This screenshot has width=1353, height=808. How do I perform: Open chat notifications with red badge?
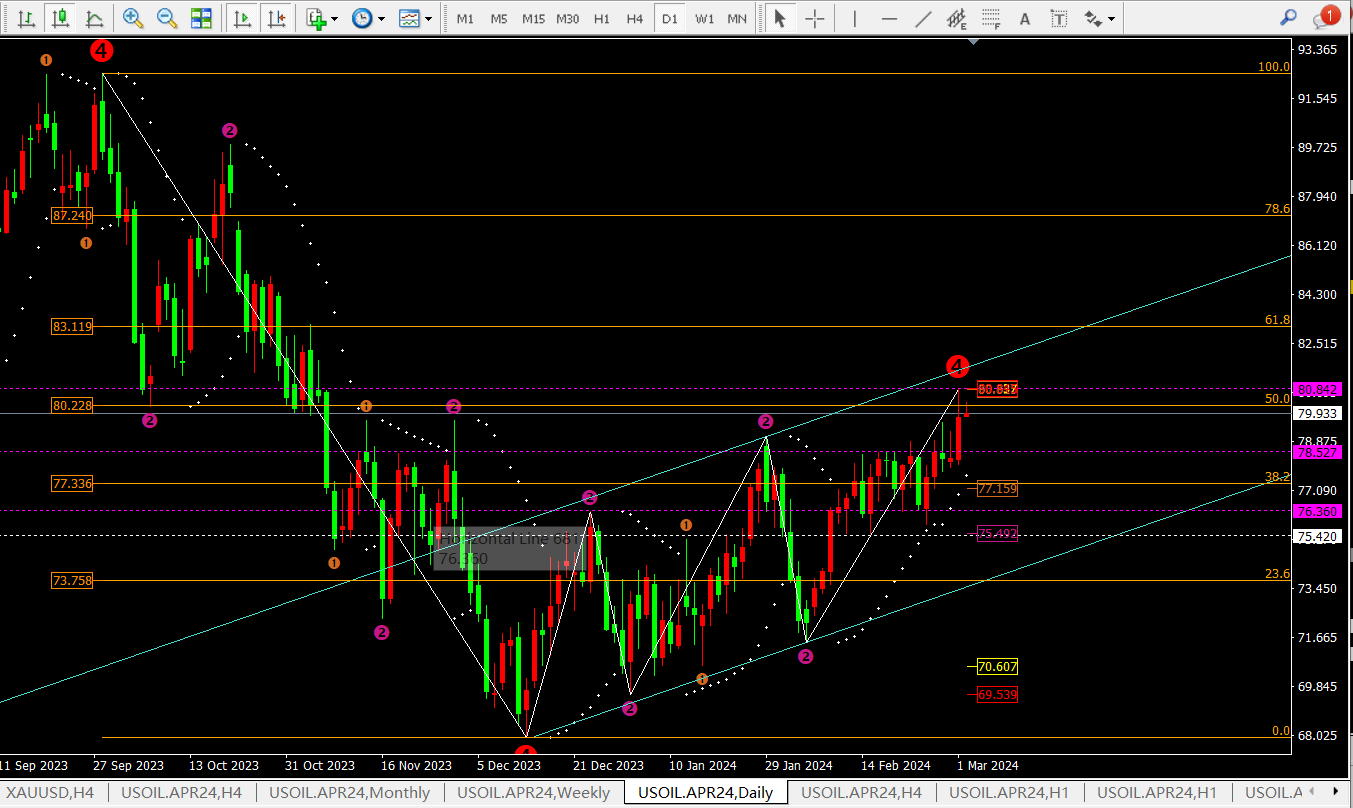(1326, 17)
